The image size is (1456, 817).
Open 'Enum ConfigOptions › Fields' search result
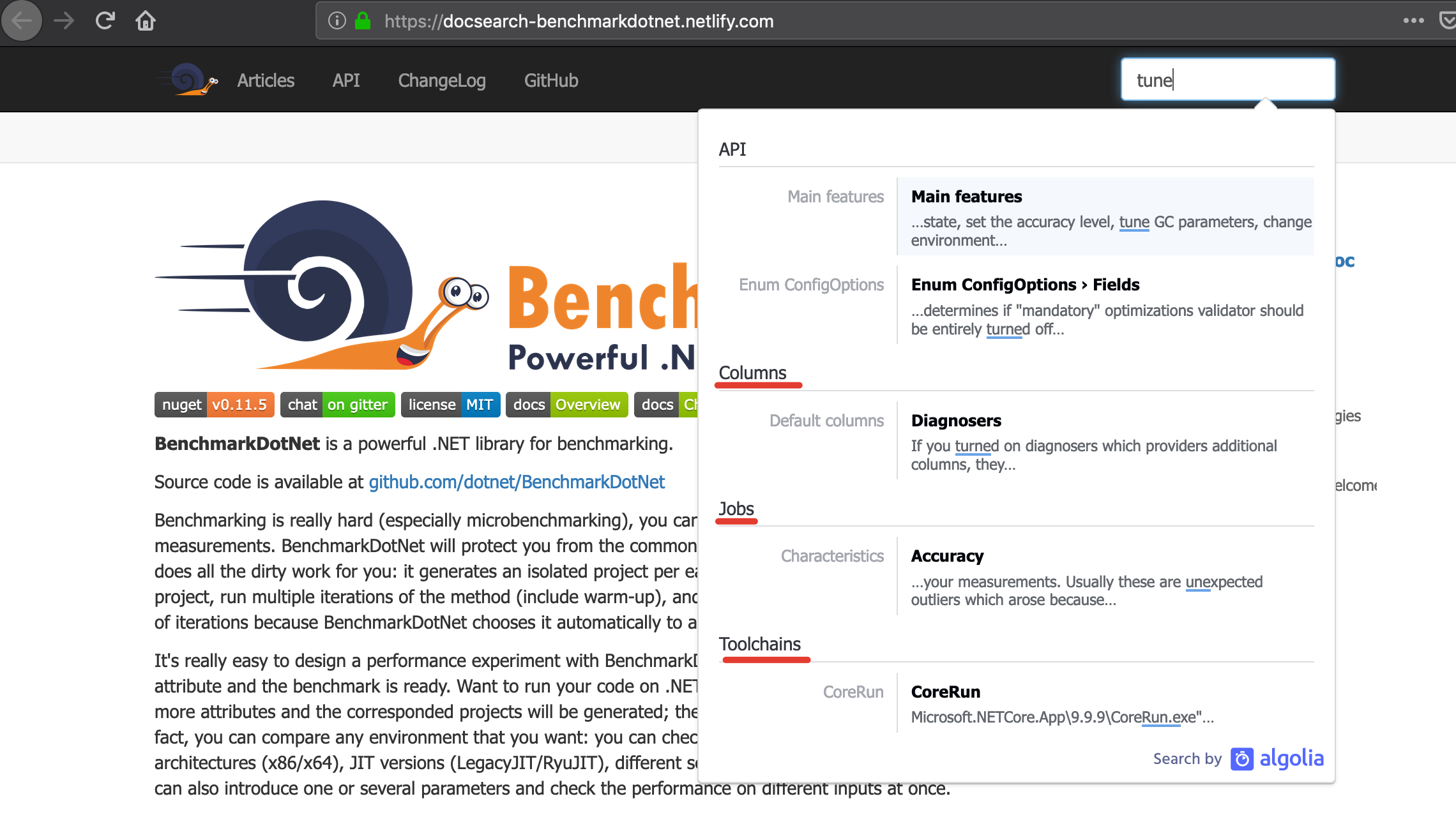[x=1105, y=305]
